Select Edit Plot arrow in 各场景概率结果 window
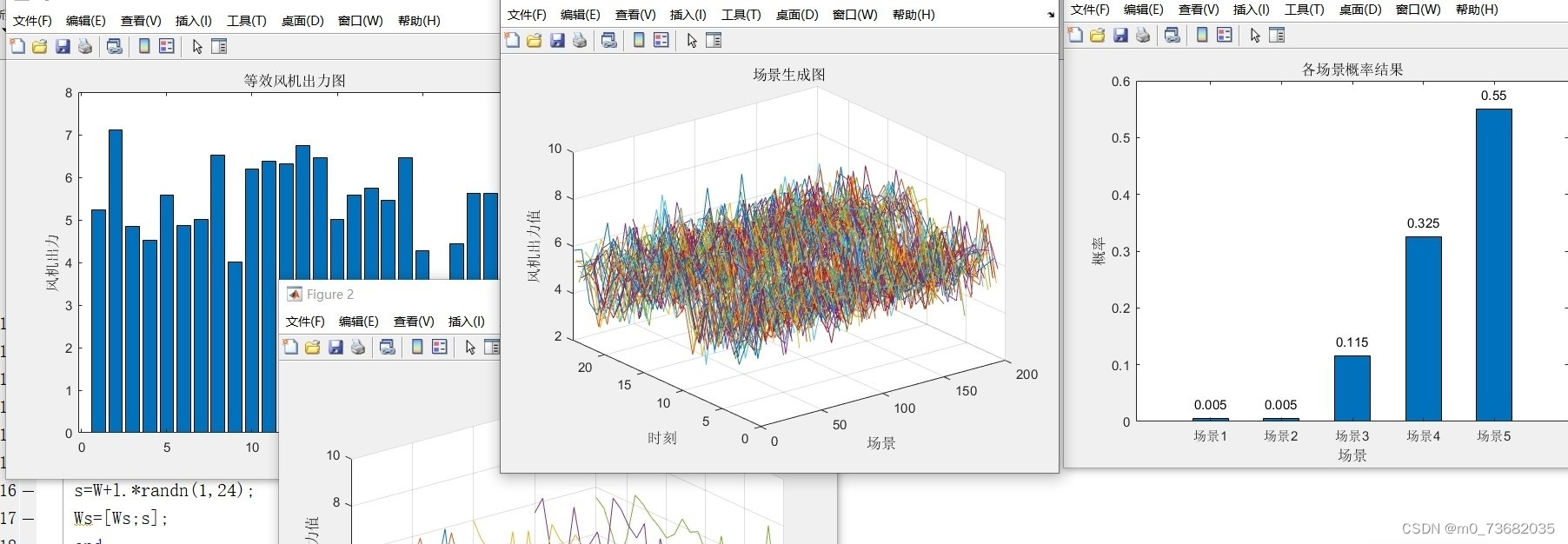 pos(1255,35)
